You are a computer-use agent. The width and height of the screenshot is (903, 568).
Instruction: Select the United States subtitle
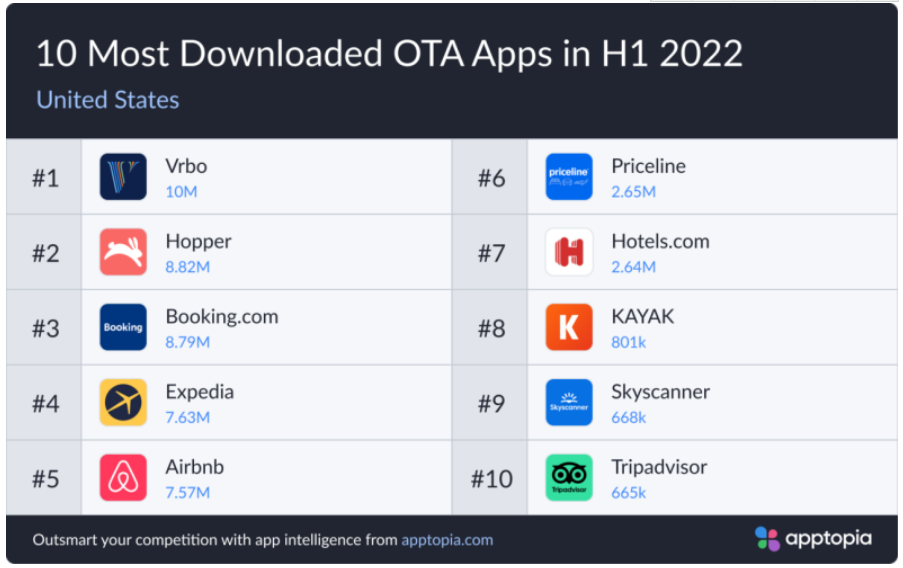point(108,100)
